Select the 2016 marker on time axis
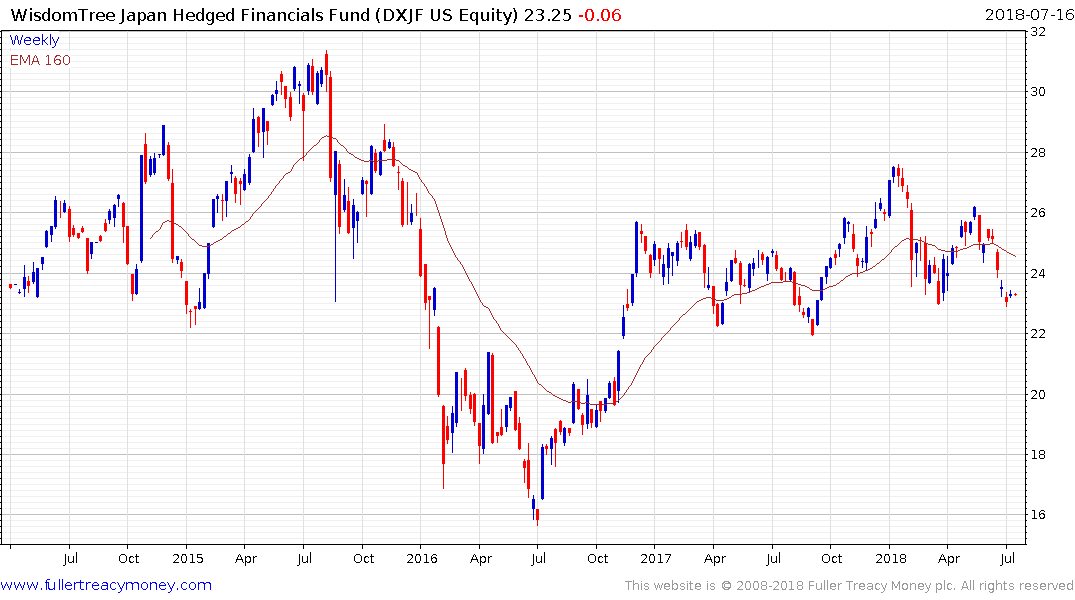Screen dimensions: 1075x600 pos(422,558)
